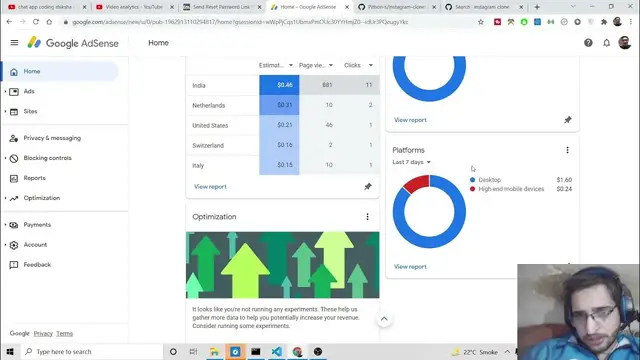Screen dimensions: 640x360
Task: Open a new browser tab with plus
Action: tap(537, 7)
